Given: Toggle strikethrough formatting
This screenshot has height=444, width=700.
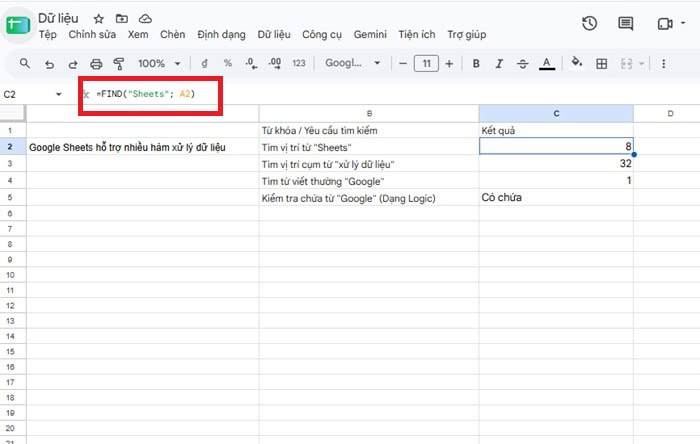Looking at the screenshot, I should pyautogui.click(x=522, y=63).
